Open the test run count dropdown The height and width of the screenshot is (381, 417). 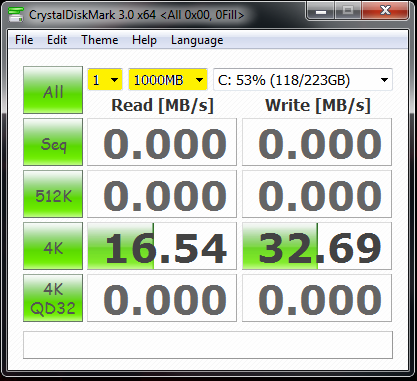105,80
